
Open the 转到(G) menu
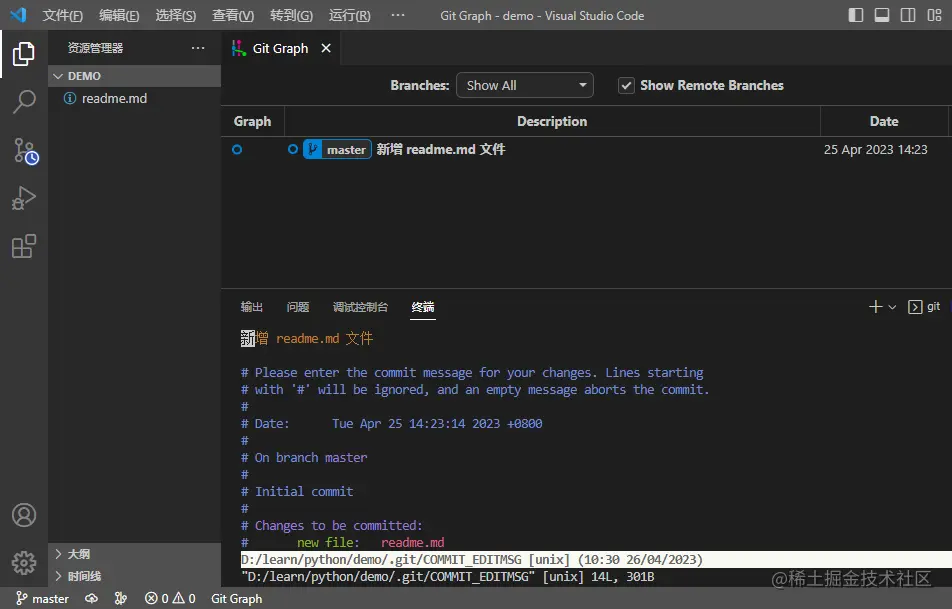(x=291, y=15)
